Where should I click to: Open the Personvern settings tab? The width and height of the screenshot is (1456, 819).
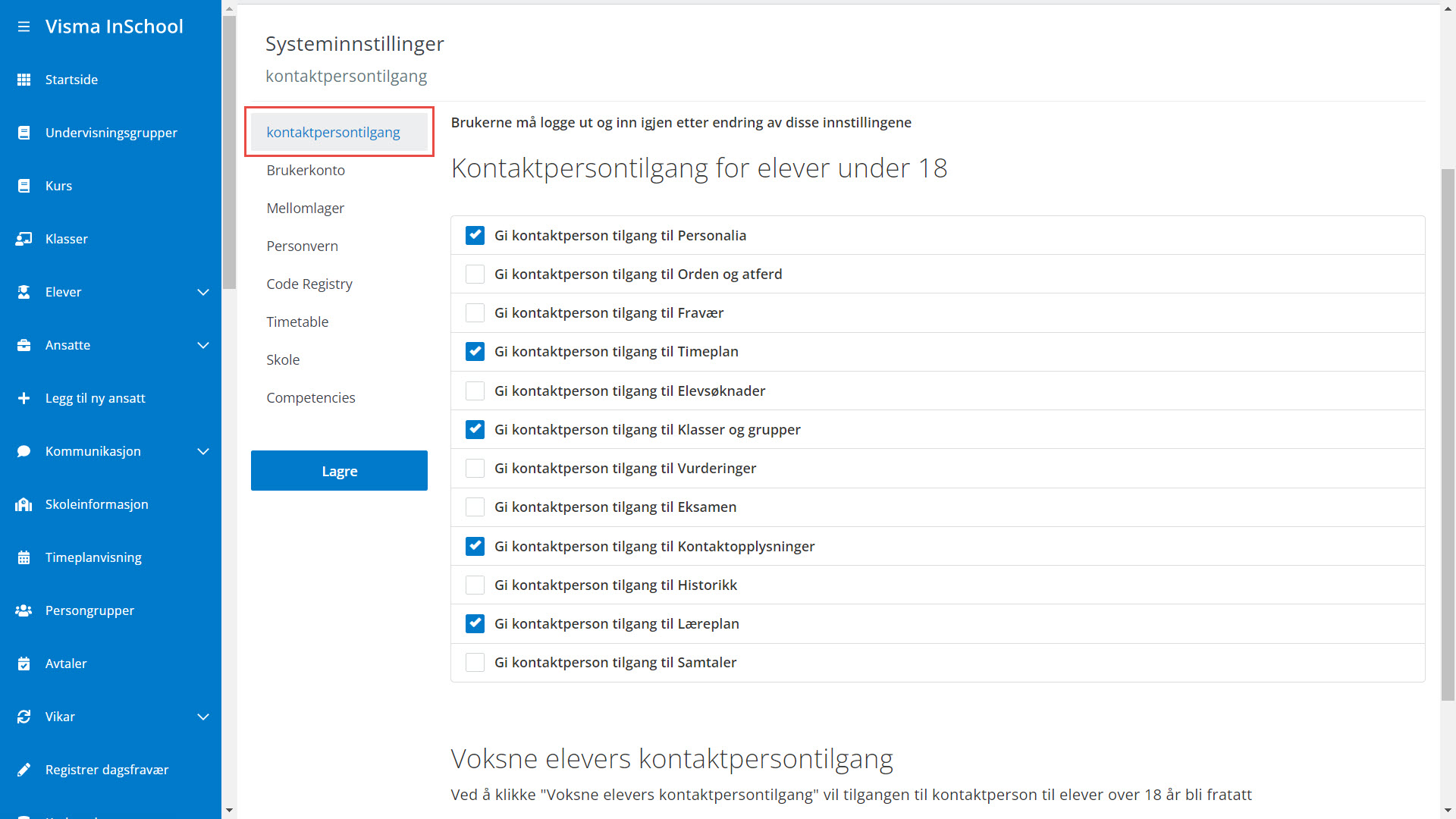pos(302,246)
